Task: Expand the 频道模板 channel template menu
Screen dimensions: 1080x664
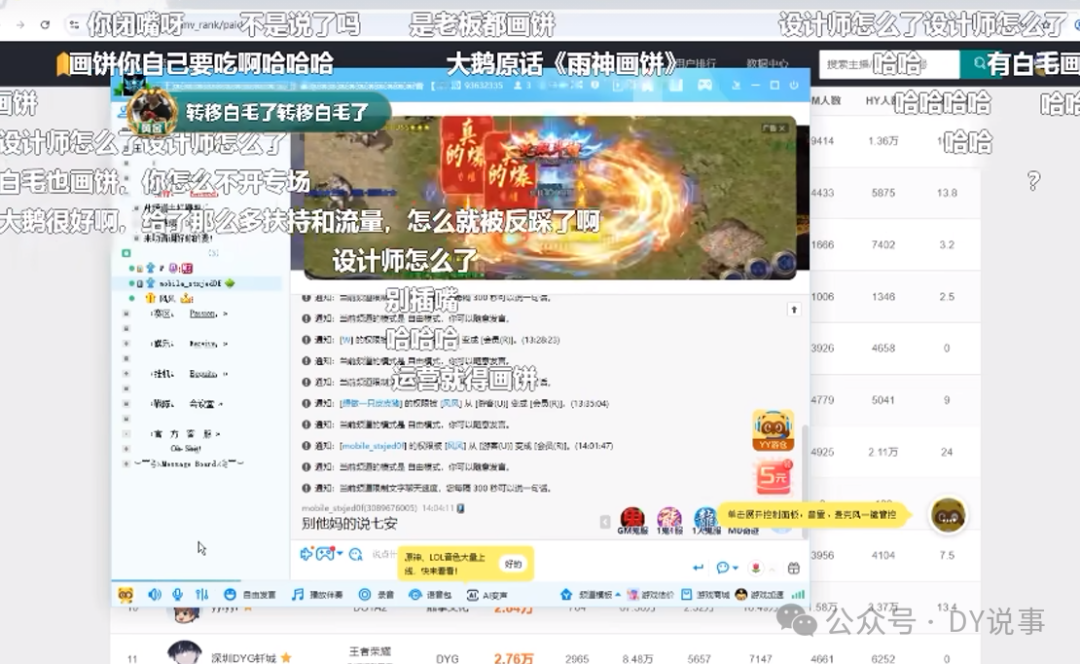Action: coord(590,594)
